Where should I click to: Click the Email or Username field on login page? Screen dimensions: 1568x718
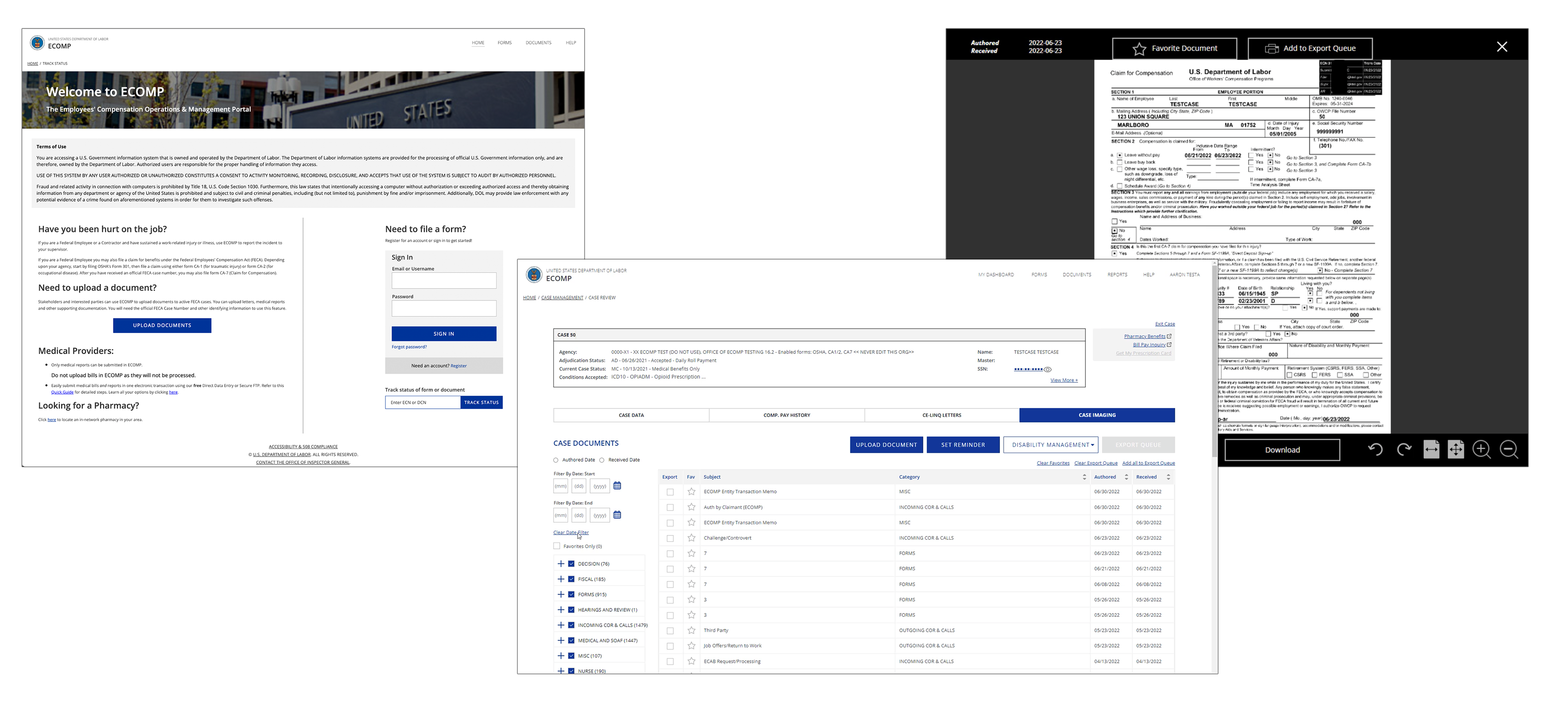(x=444, y=280)
